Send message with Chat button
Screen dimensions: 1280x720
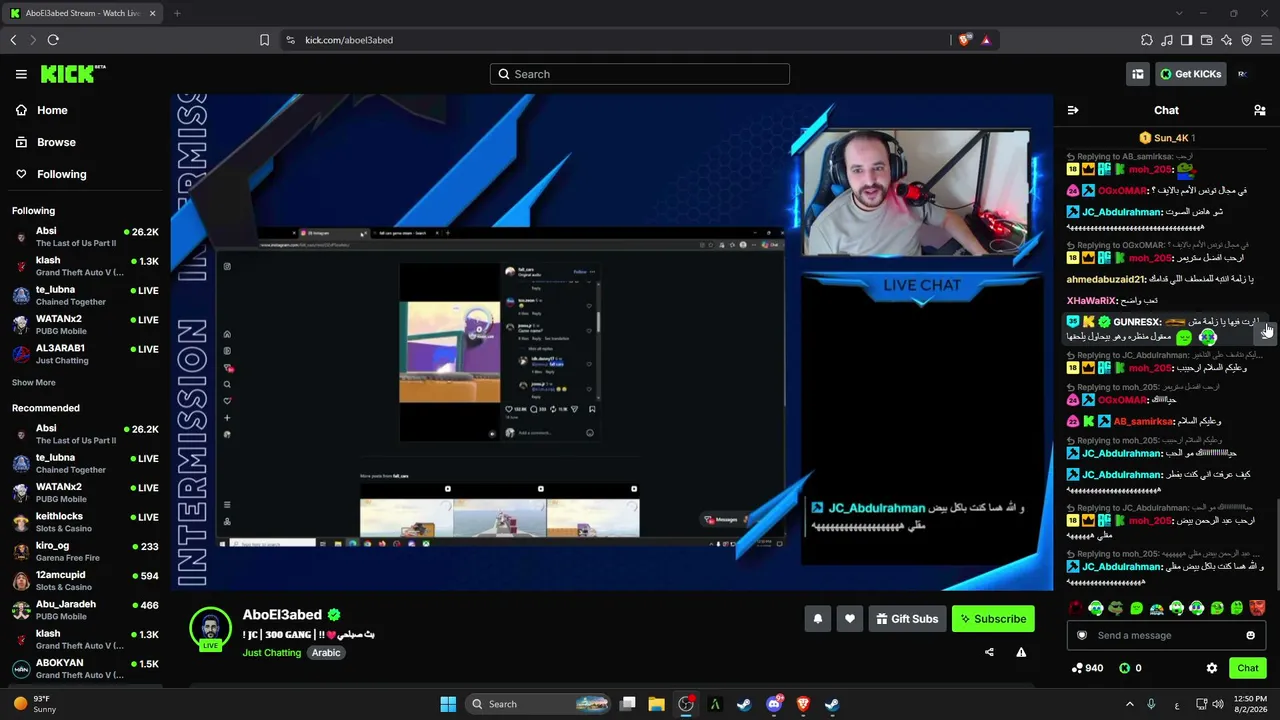coord(1248,668)
